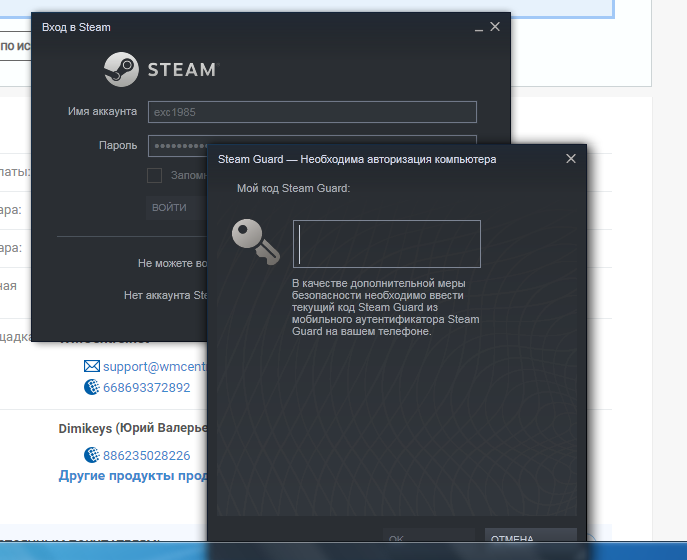This screenshot has height=560, width=687.
Task: Click the Steam Guard code input field
Action: (386, 244)
